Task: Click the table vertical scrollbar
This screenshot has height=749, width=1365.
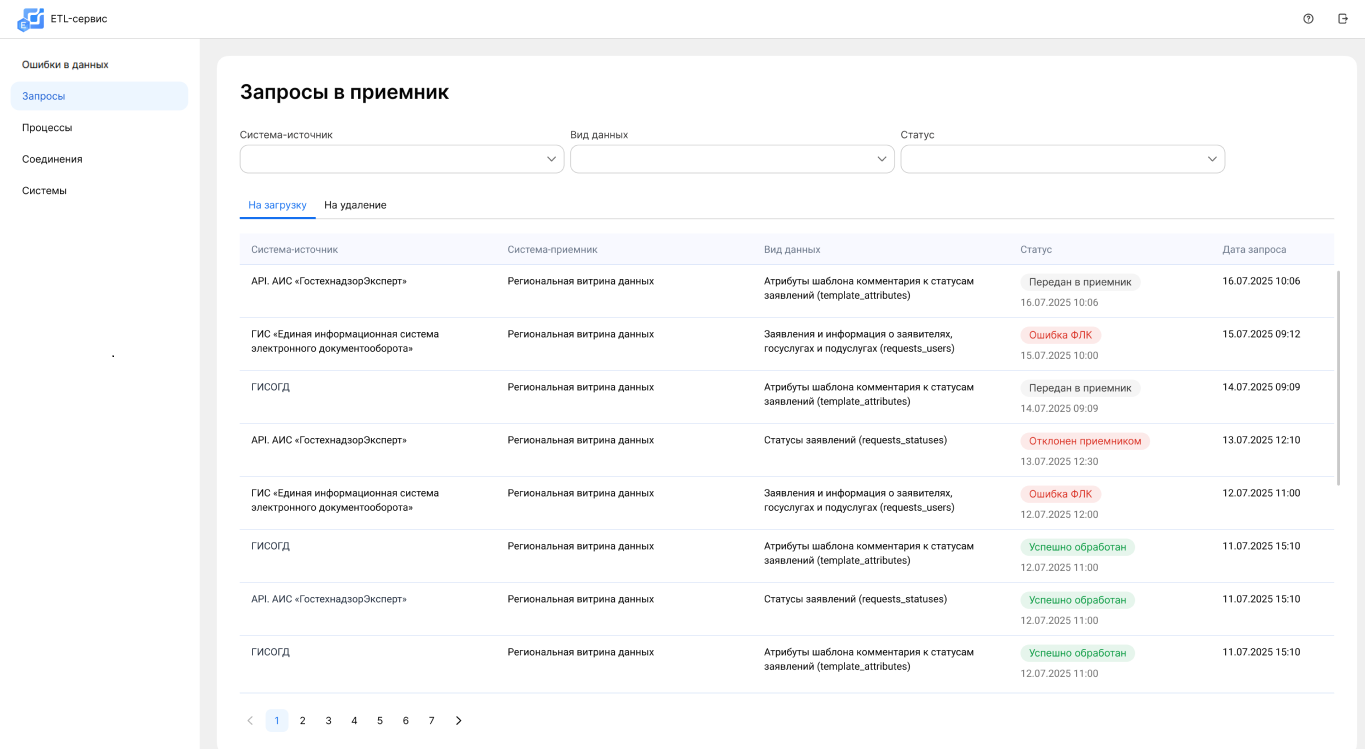Action: (x=1338, y=377)
